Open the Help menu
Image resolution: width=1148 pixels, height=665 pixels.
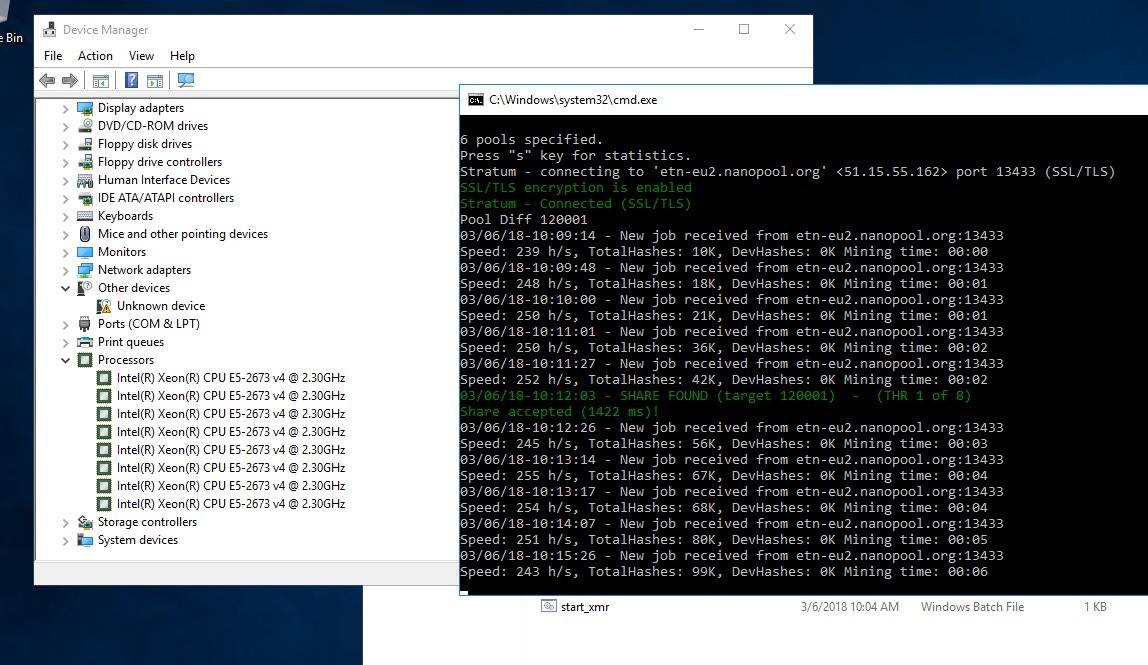(182, 56)
